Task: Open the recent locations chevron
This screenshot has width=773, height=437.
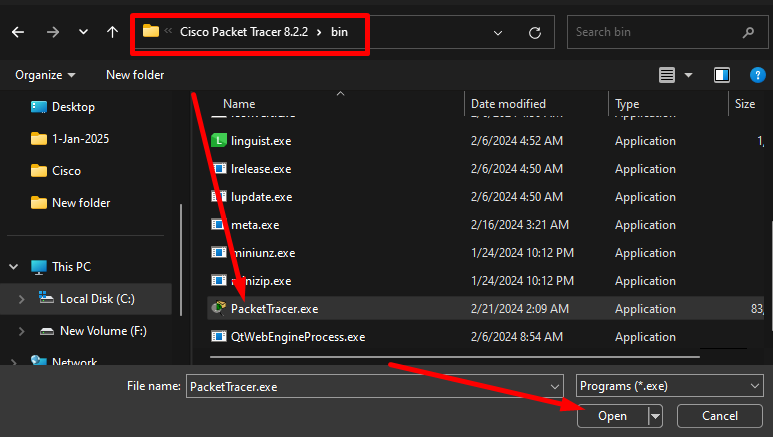Action: pos(83,33)
